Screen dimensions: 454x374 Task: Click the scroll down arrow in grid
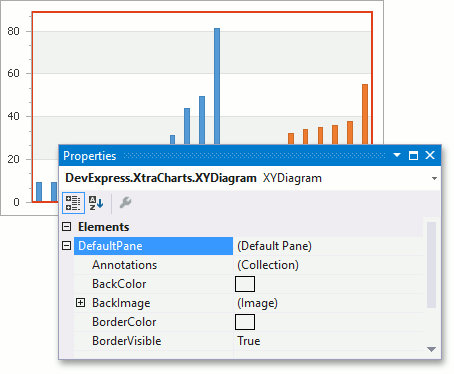pos(431,349)
